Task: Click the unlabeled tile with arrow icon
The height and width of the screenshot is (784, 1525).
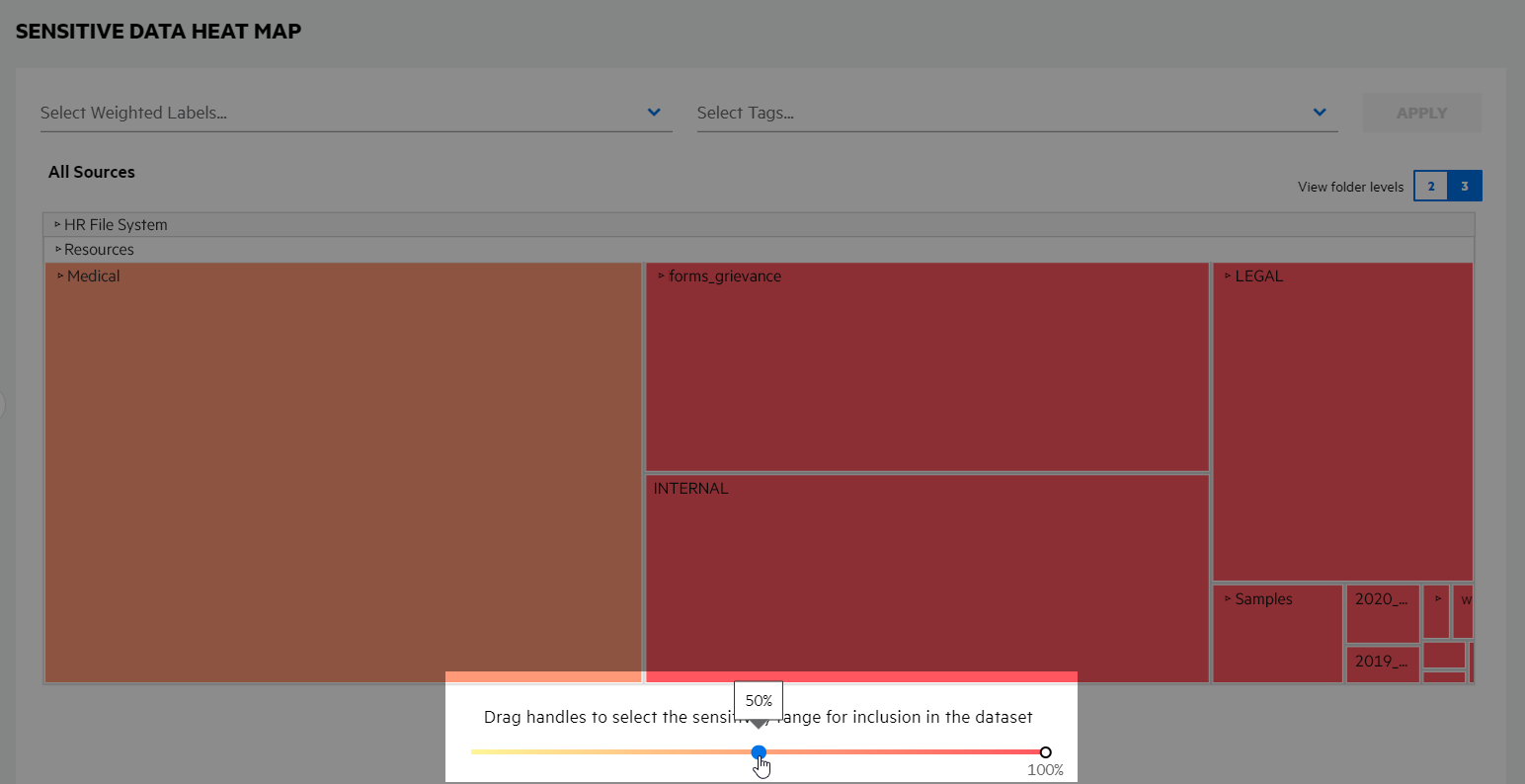Action: tap(1437, 599)
